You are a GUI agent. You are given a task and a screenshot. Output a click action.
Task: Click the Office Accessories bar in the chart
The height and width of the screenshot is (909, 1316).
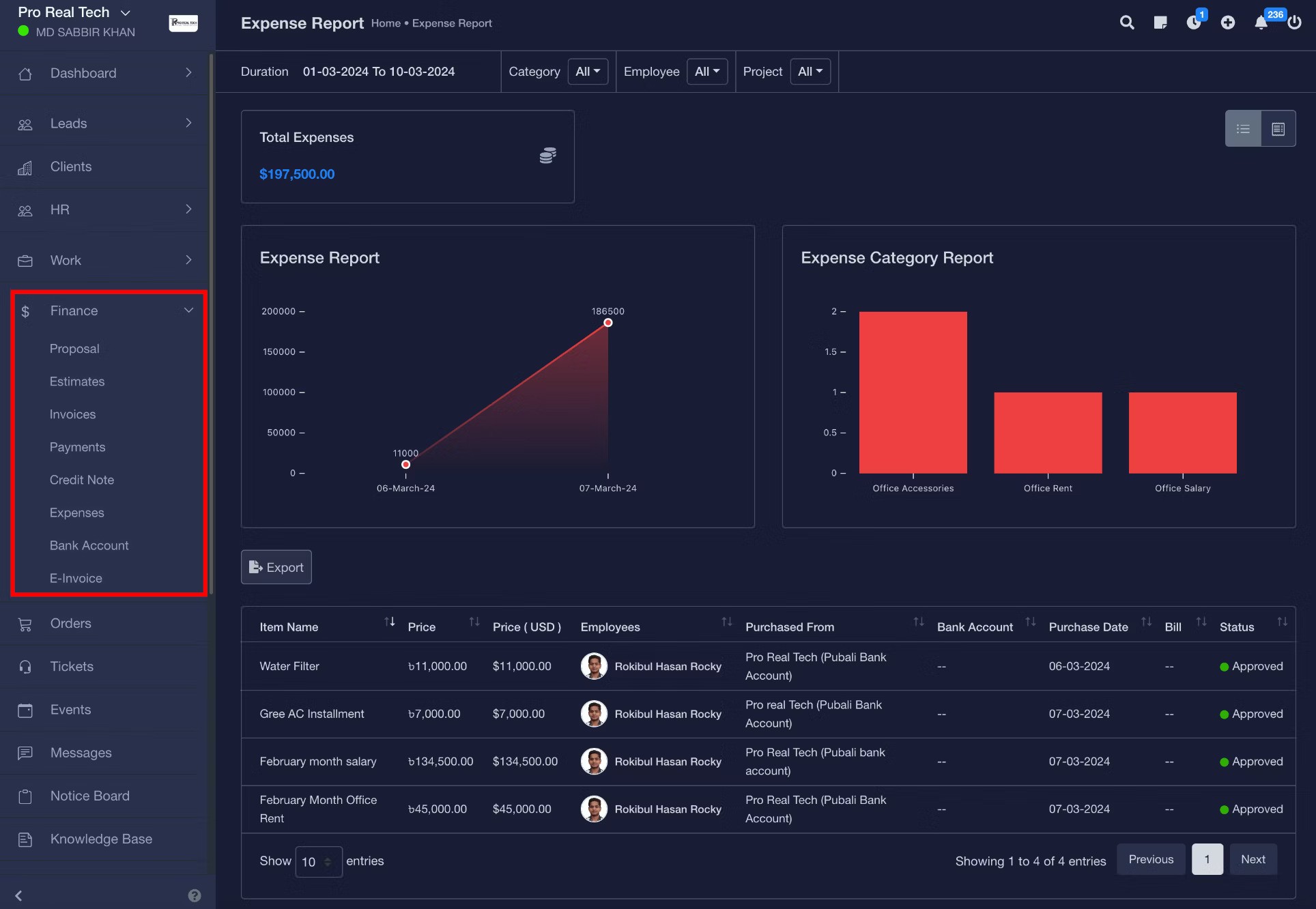click(913, 392)
